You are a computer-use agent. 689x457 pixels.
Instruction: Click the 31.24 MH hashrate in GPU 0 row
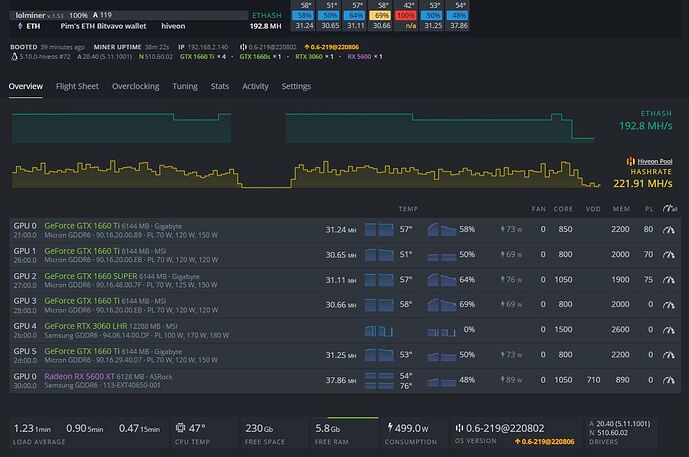(341, 229)
